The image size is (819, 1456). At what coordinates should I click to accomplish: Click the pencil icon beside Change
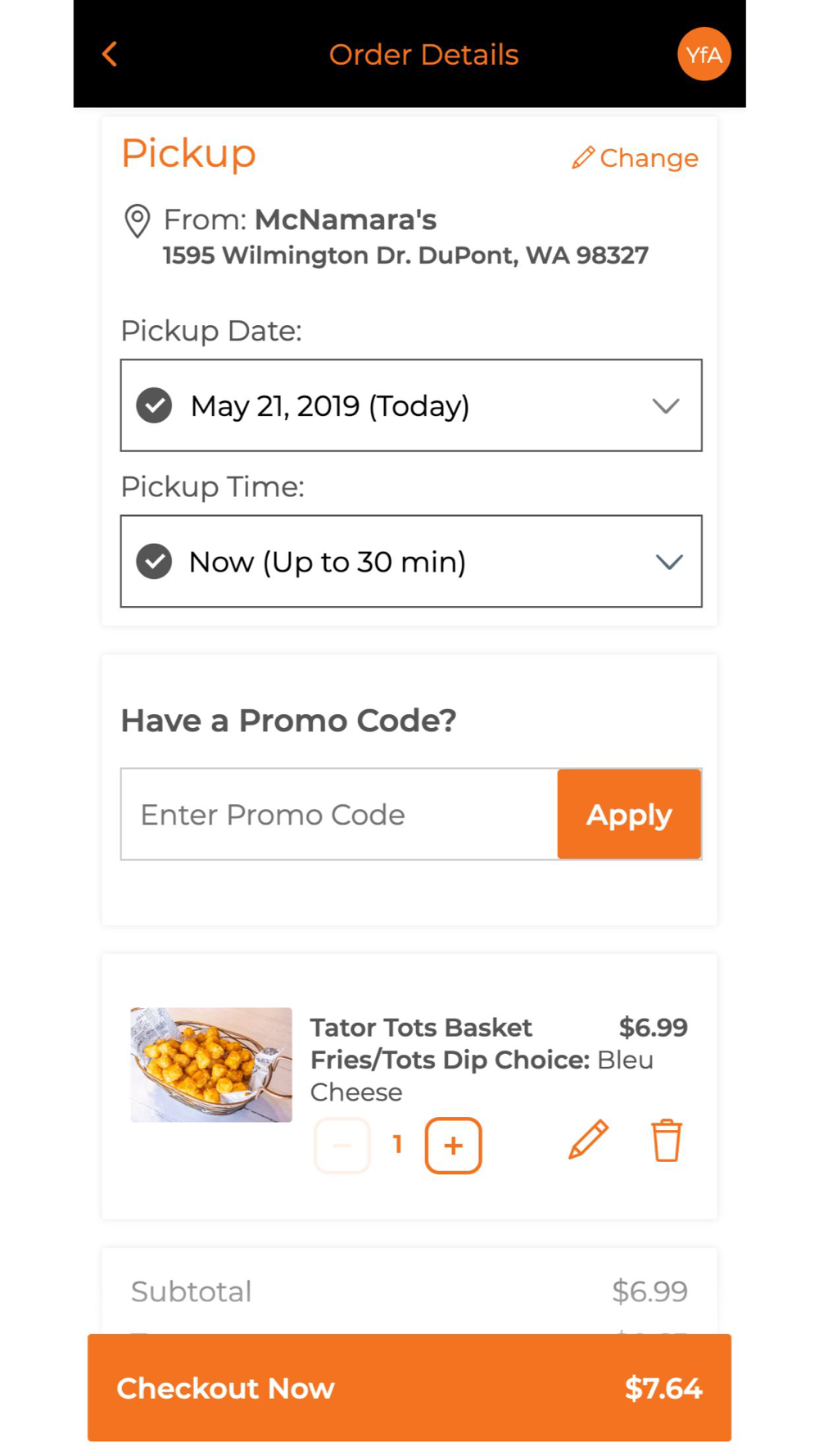(x=582, y=157)
